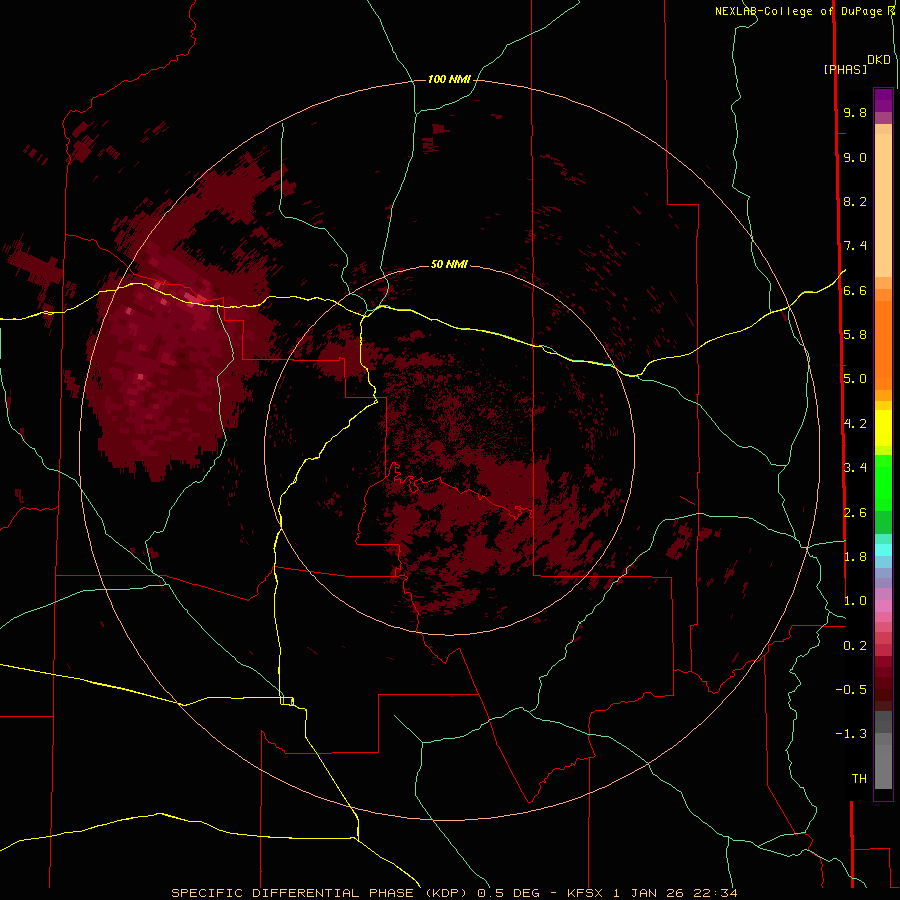900x900 pixels.
Task: Select the 3.4 value on color scale
Action: [855, 468]
